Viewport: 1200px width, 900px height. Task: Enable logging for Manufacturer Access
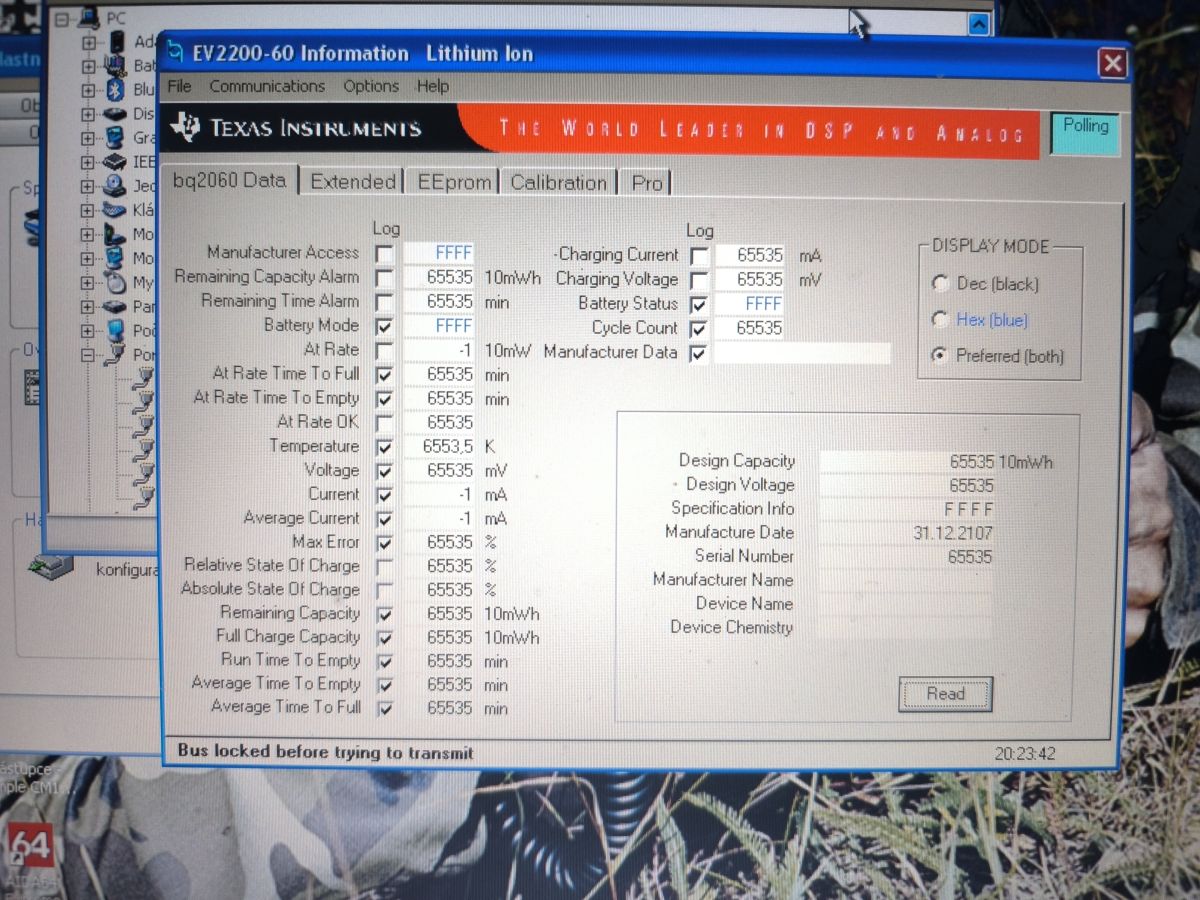(384, 254)
